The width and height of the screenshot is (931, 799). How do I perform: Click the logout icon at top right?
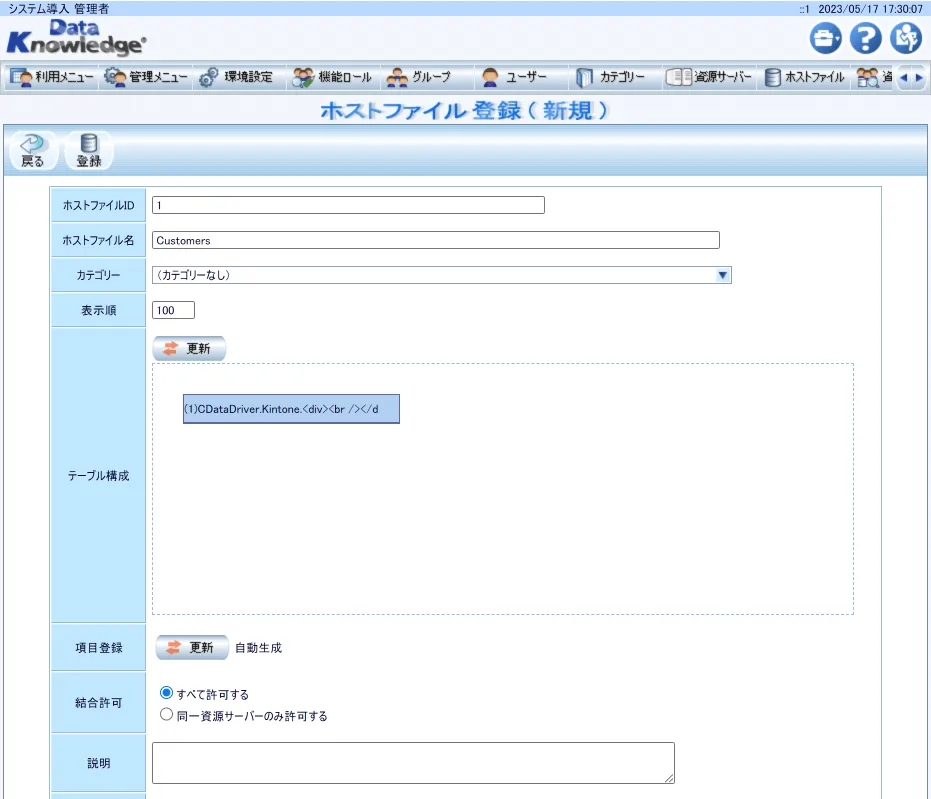[906, 38]
